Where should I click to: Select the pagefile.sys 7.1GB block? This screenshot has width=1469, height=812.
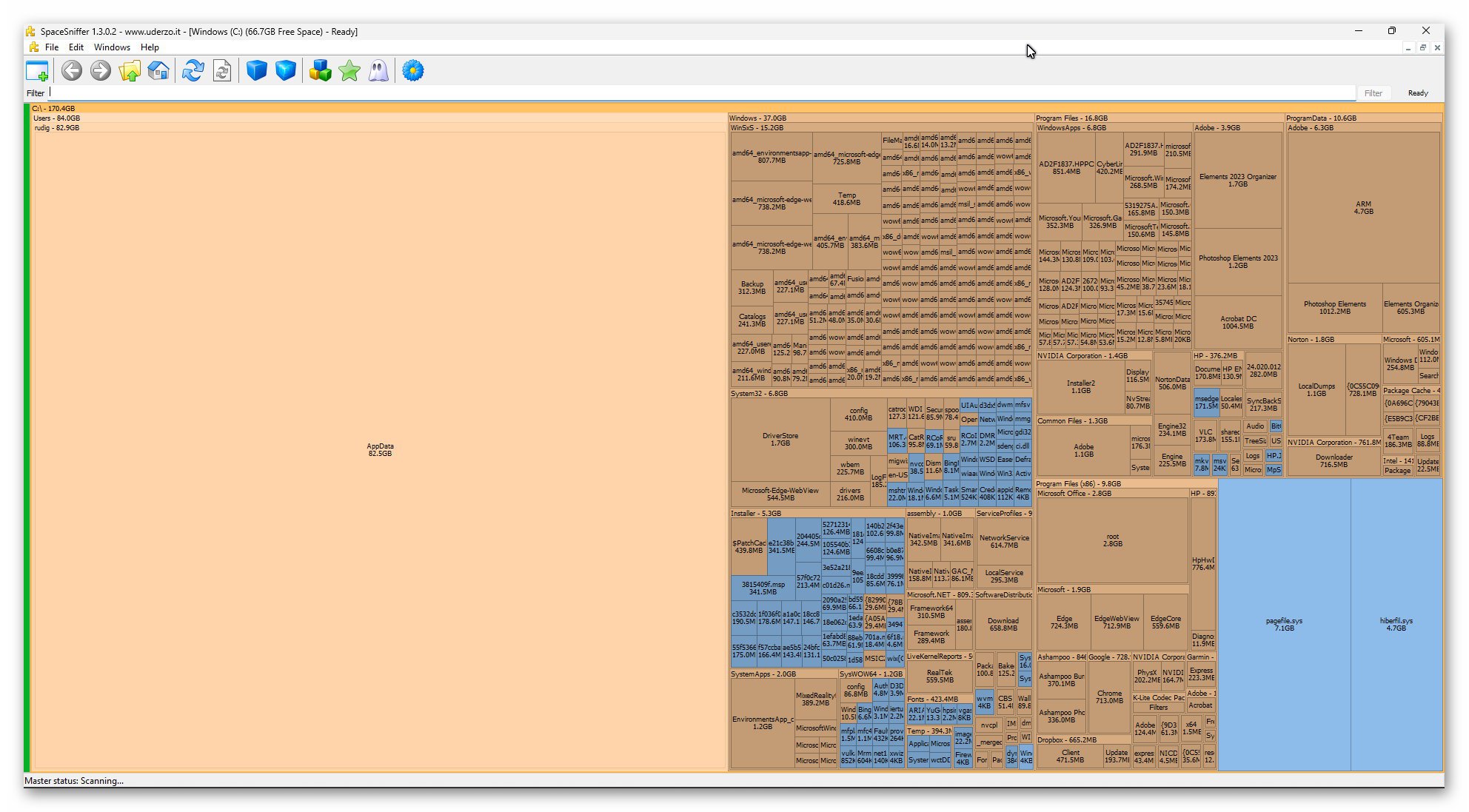tap(1284, 624)
